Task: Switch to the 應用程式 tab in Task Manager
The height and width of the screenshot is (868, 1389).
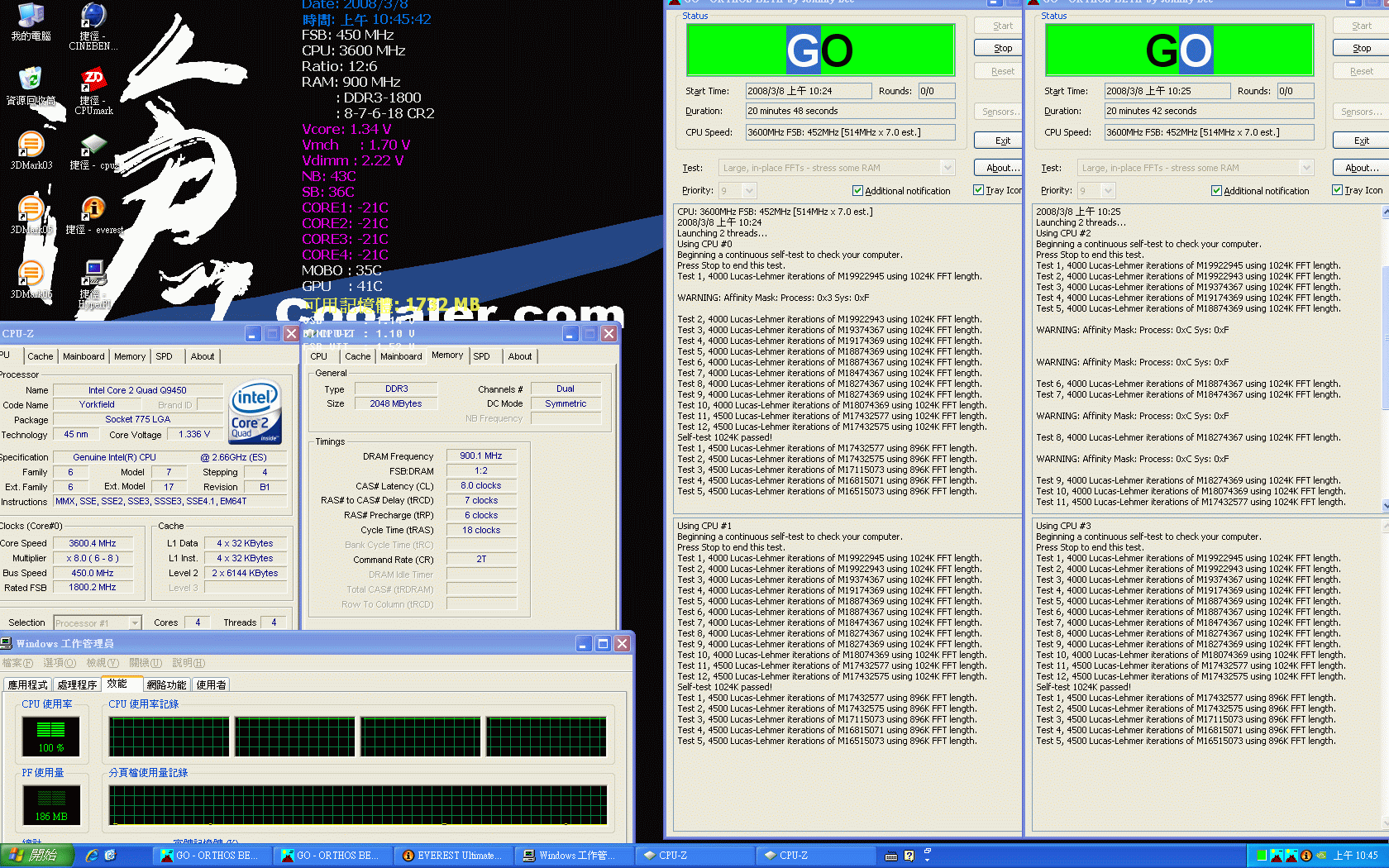Action: click(28, 684)
